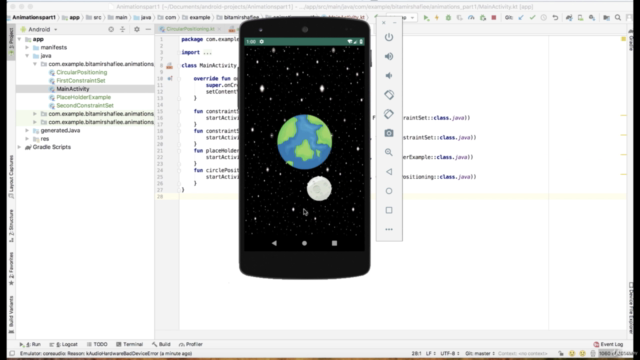This screenshot has height=360, width=640.
Task: Open the Run tool window tab
Action: tap(31, 344)
